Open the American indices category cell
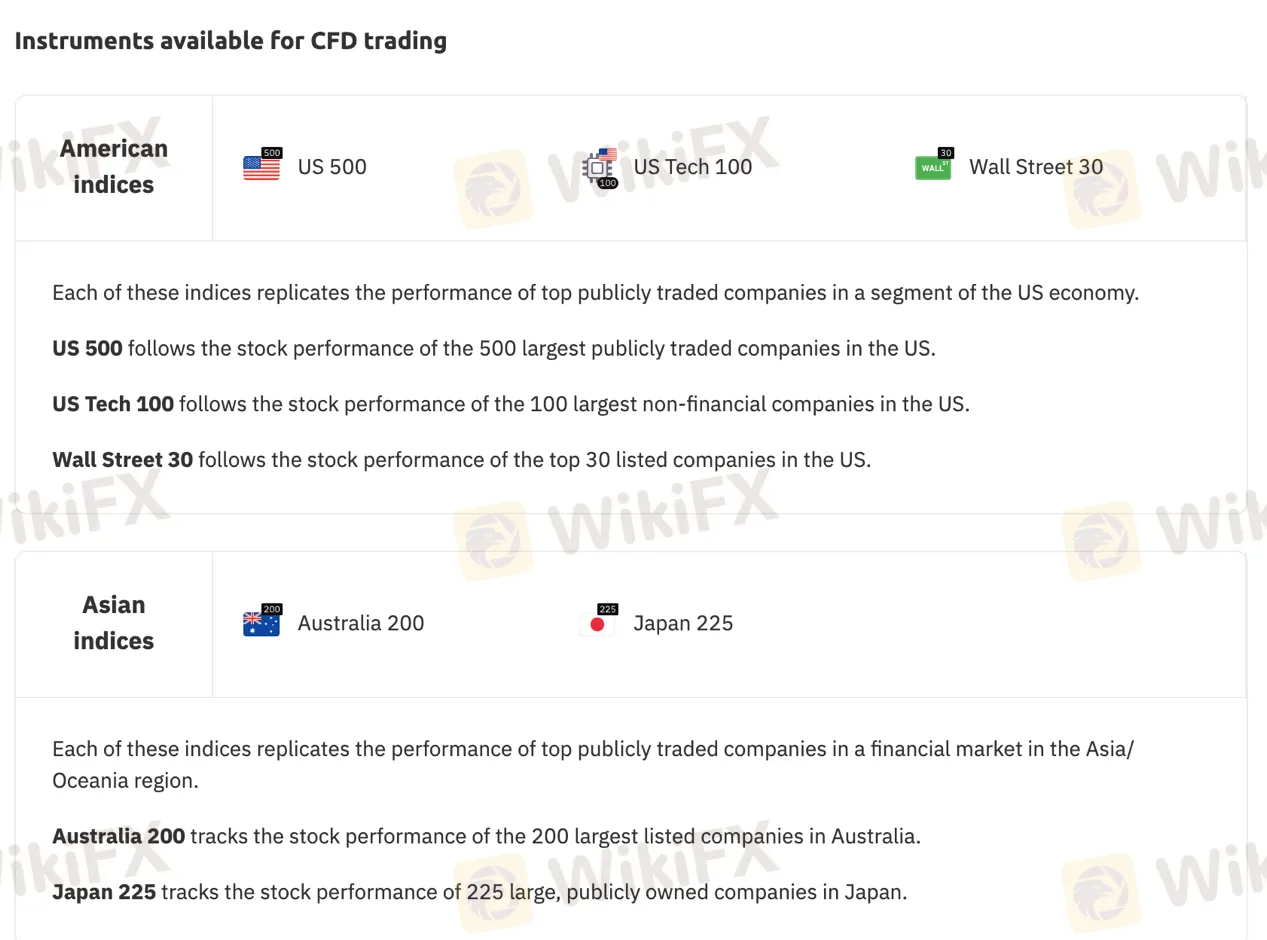Viewport: 1267px width, 940px height. 114,167
